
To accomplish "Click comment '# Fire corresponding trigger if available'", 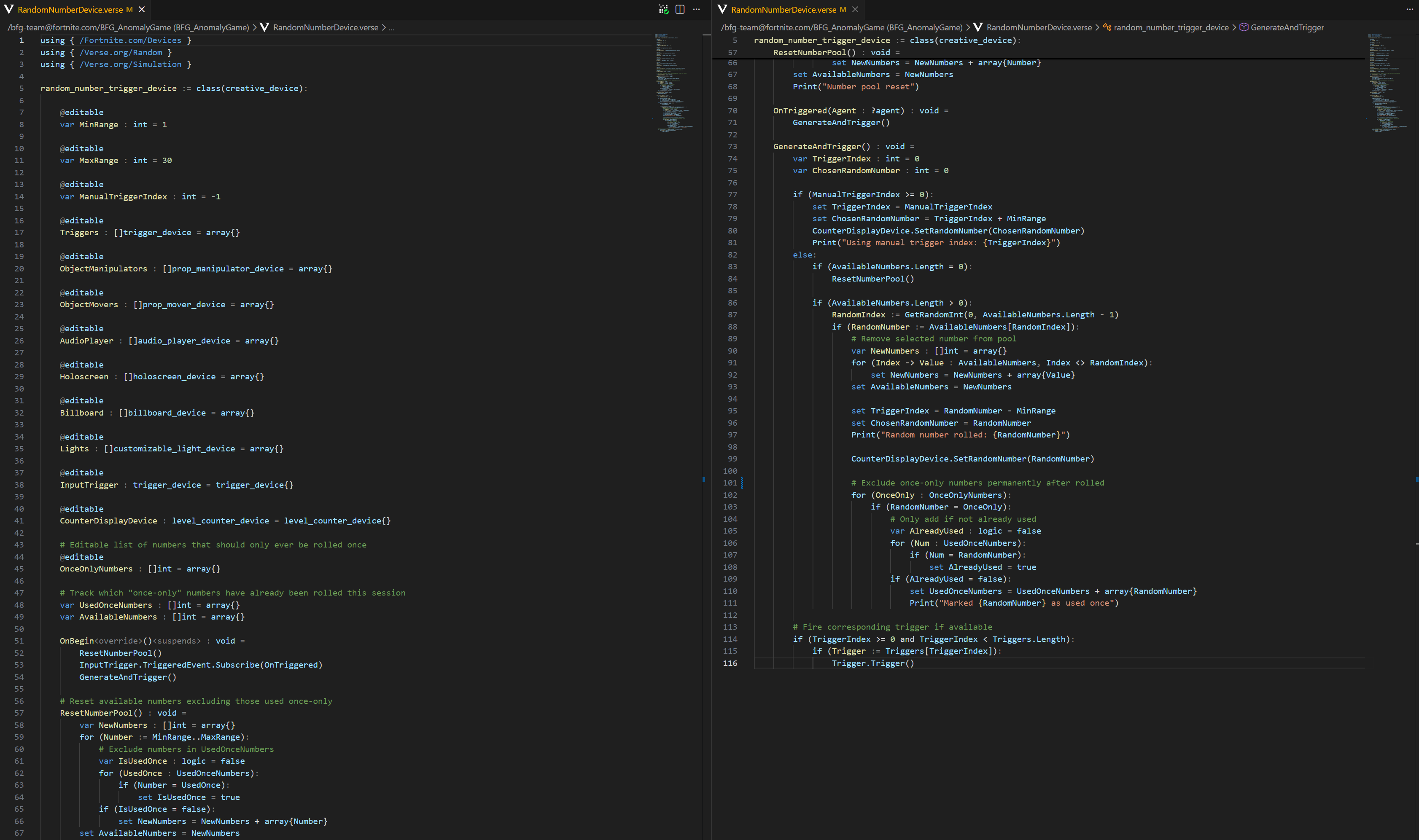I will (892, 627).
